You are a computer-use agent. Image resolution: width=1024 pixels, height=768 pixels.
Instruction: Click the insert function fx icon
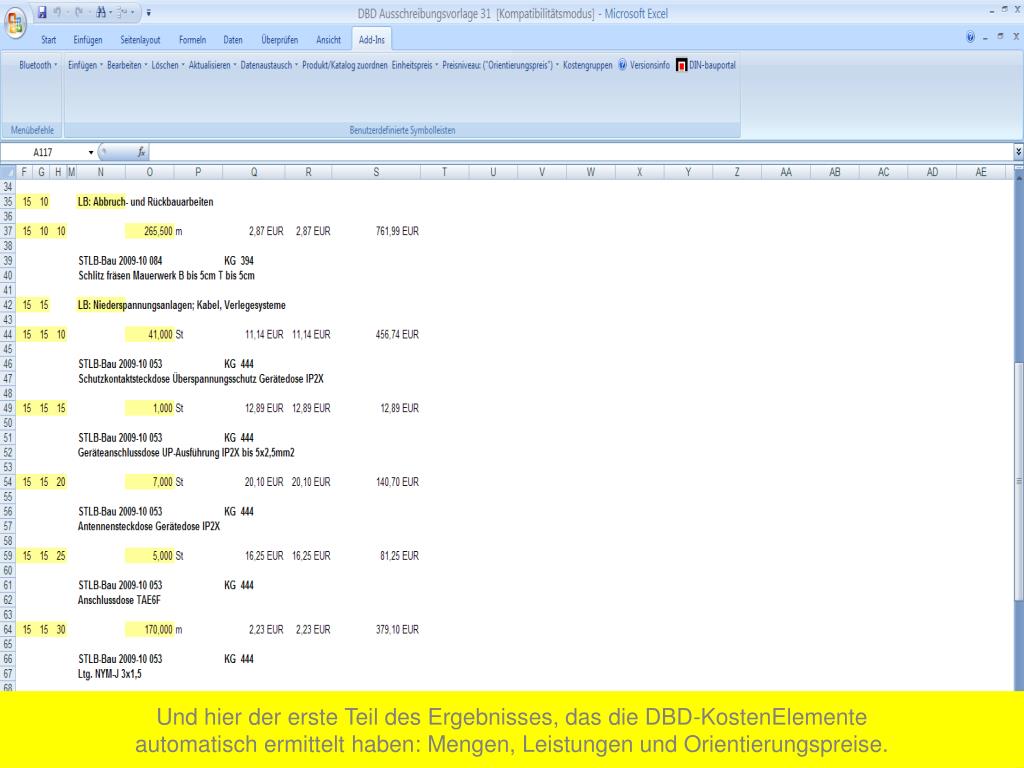(x=142, y=153)
